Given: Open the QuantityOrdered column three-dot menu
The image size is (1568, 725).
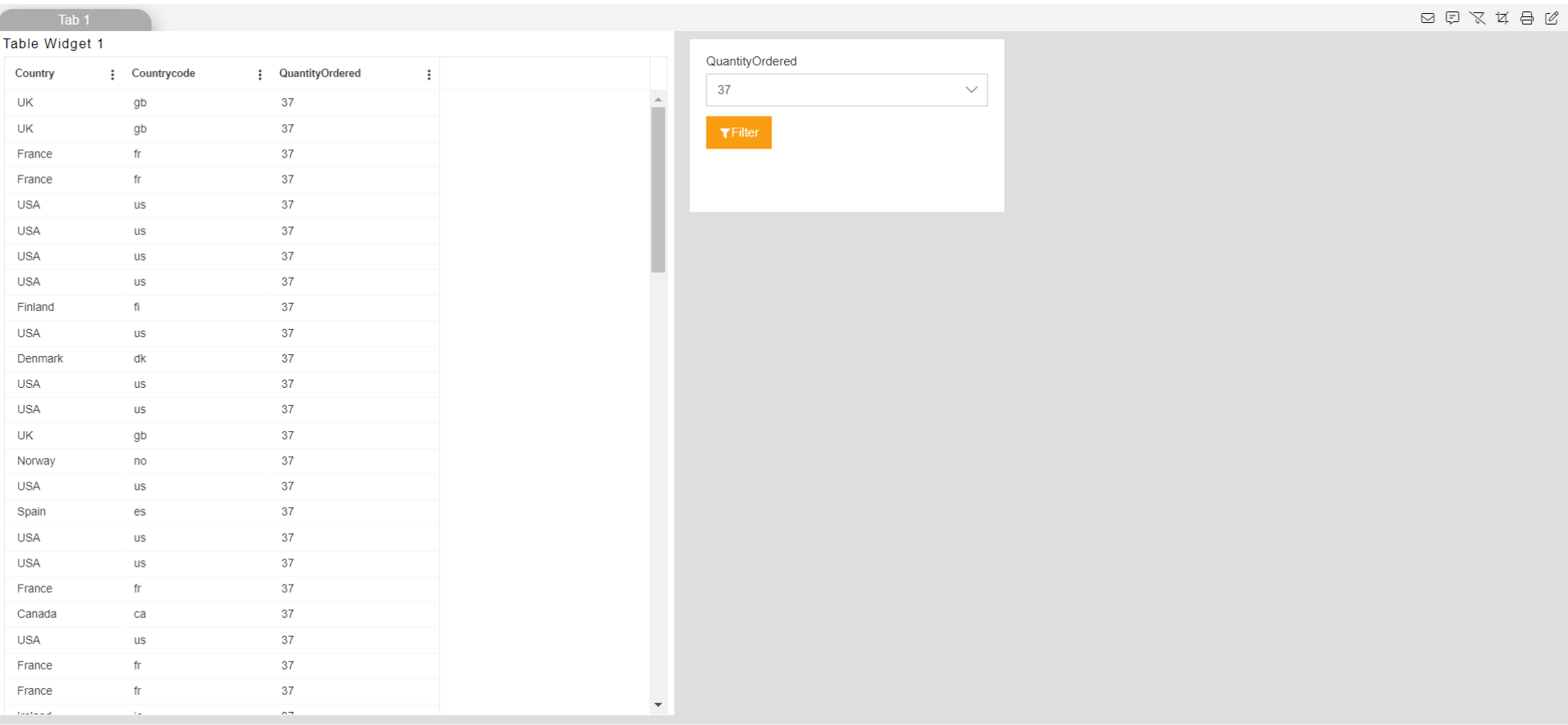Looking at the screenshot, I should click(430, 74).
